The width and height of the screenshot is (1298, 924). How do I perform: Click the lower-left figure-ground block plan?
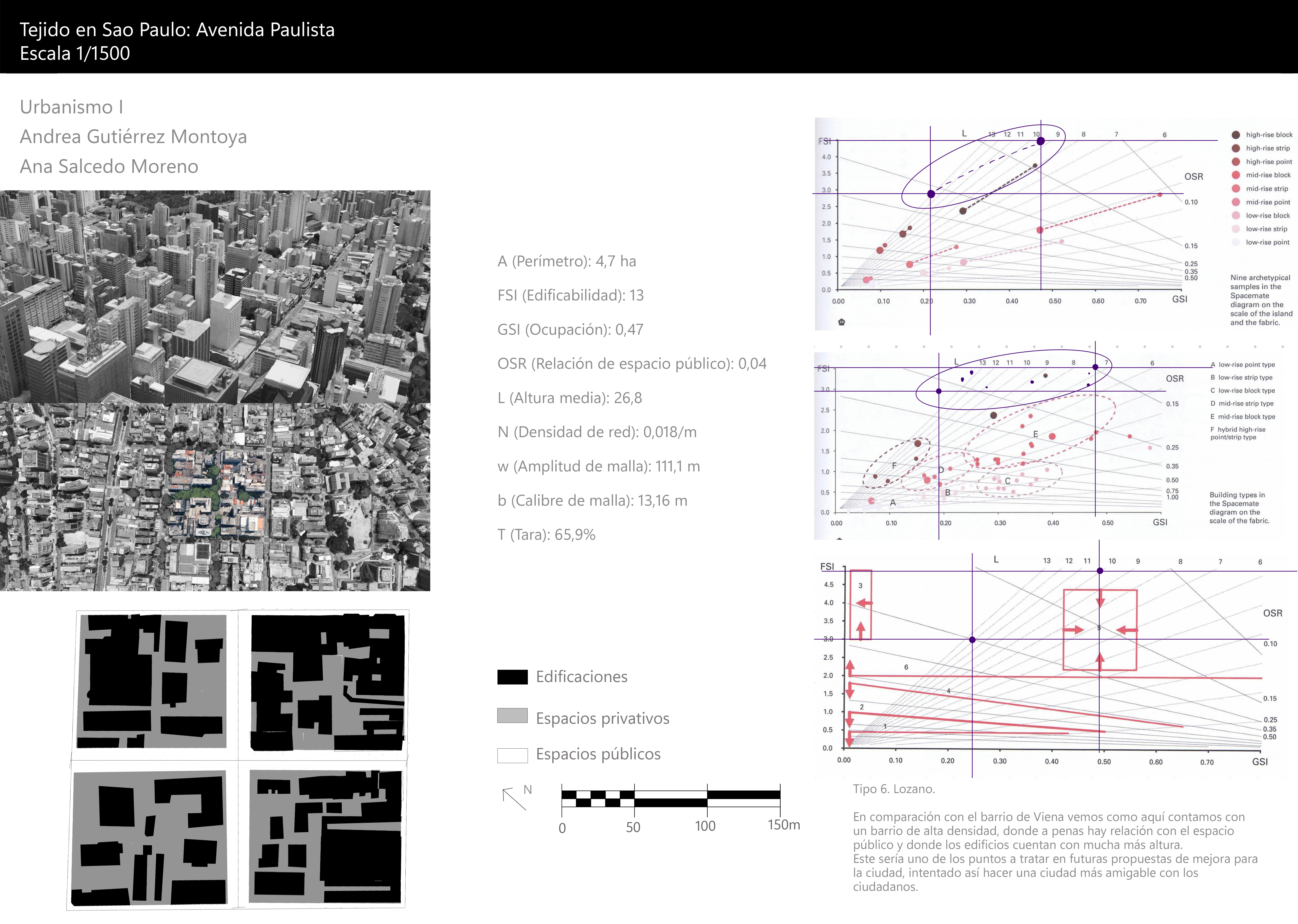(x=149, y=838)
